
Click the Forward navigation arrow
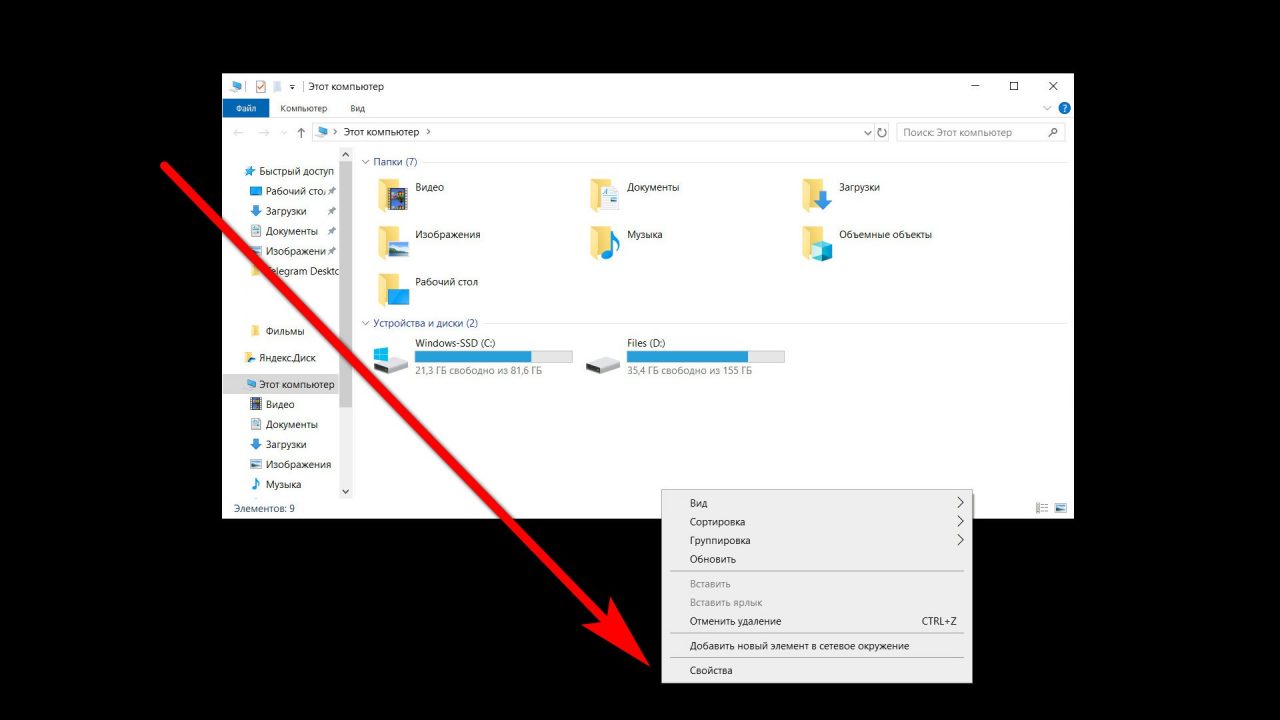(x=264, y=132)
